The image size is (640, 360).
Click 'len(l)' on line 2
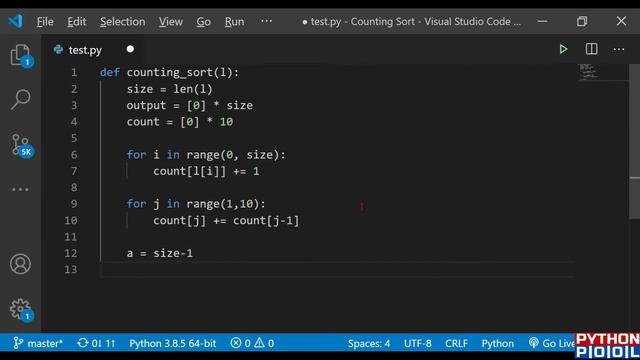193,89
